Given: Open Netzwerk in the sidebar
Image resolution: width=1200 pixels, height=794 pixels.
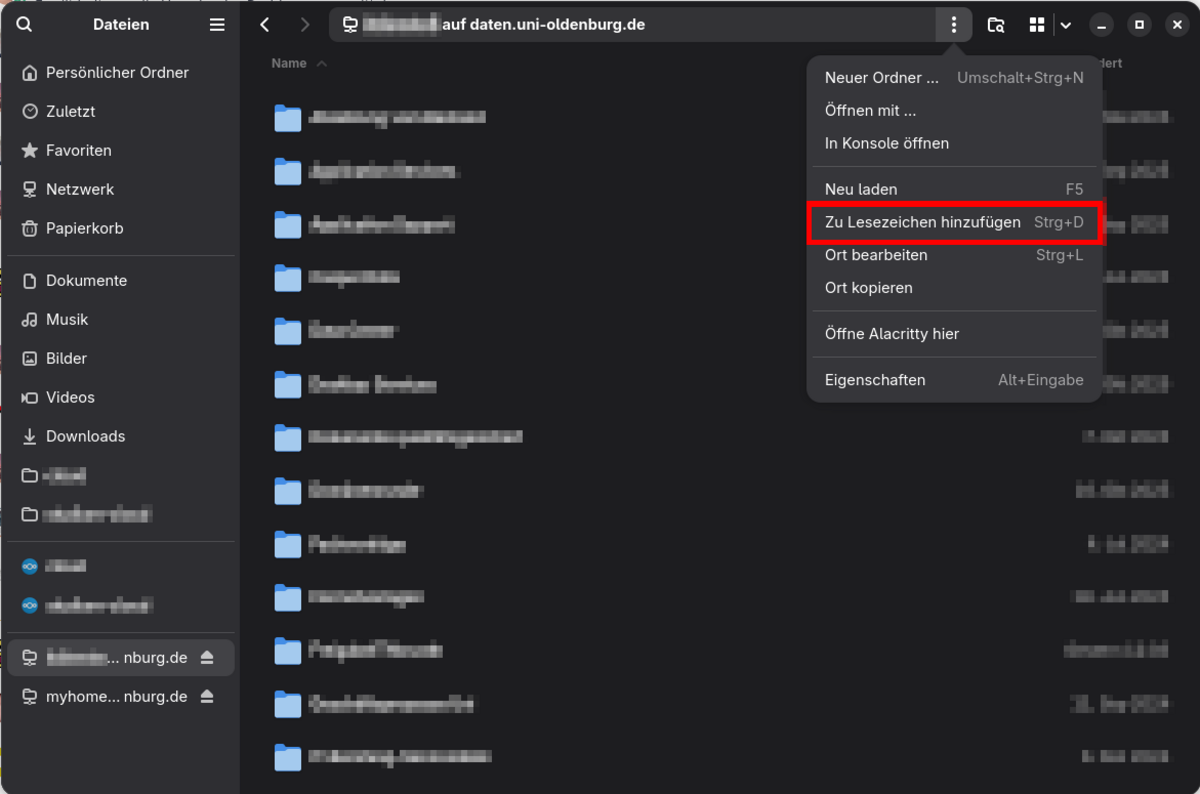Looking at the screenshot, I should [x=80, y=189].
